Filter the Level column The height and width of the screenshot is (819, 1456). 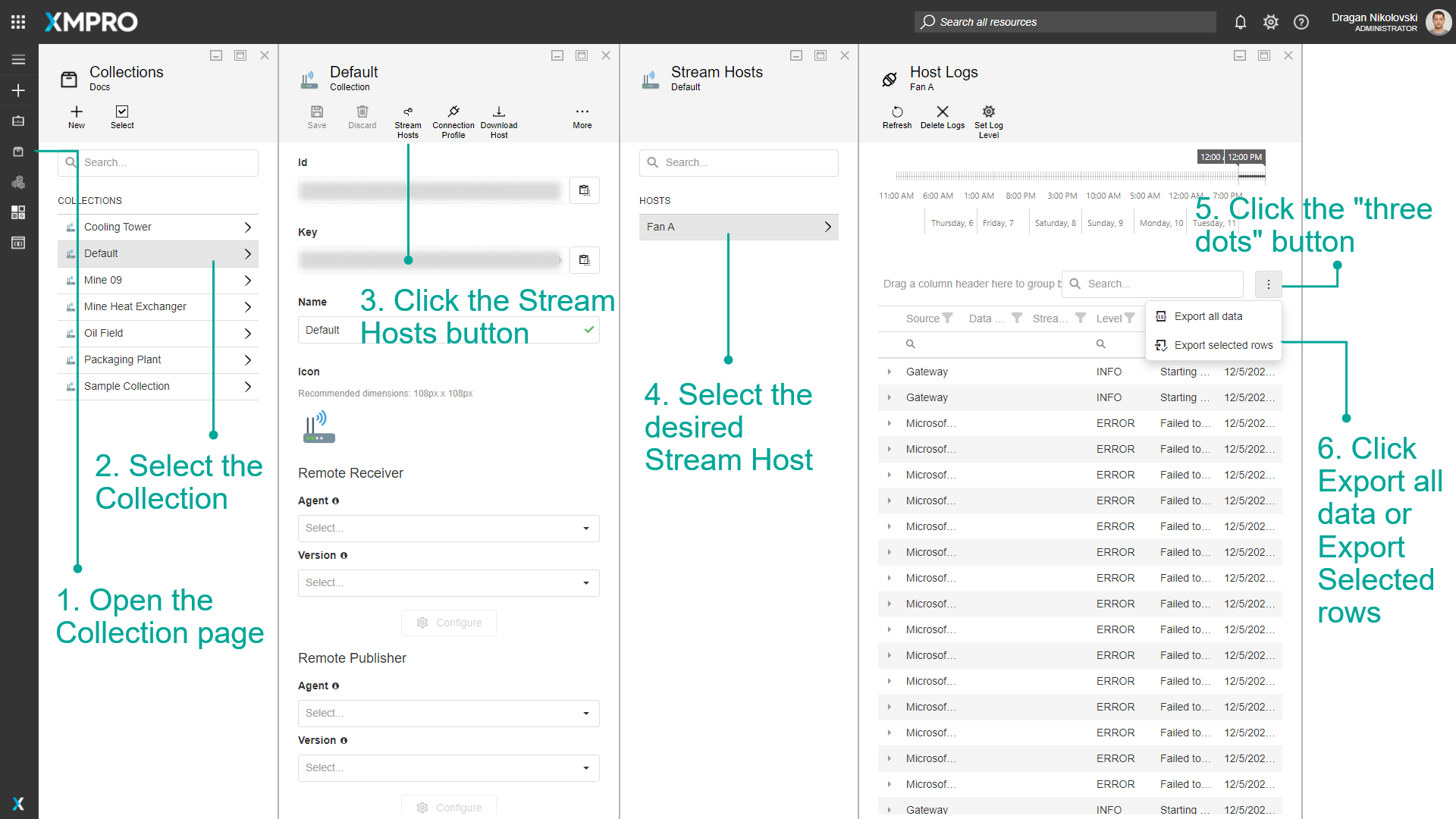pos(1130,318)
